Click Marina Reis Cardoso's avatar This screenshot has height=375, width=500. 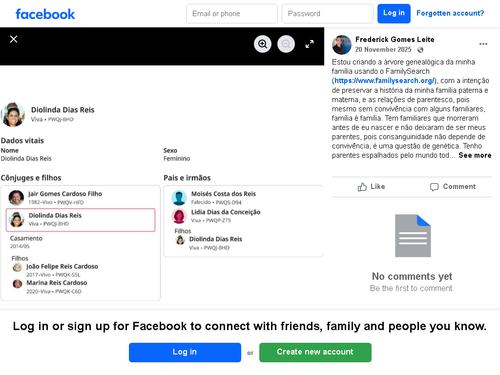17,284
